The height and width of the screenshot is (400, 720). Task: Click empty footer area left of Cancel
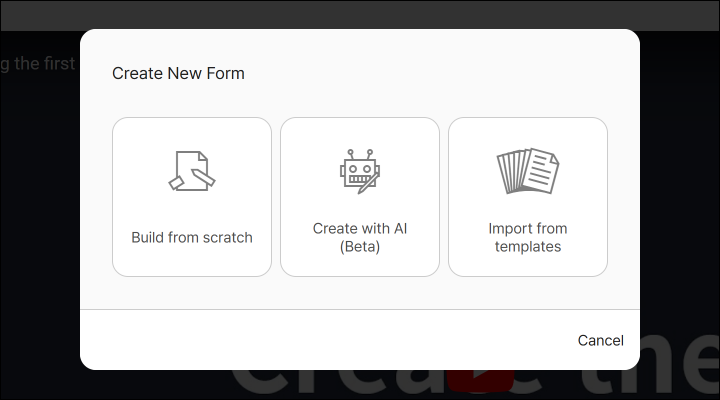point(321,340)
